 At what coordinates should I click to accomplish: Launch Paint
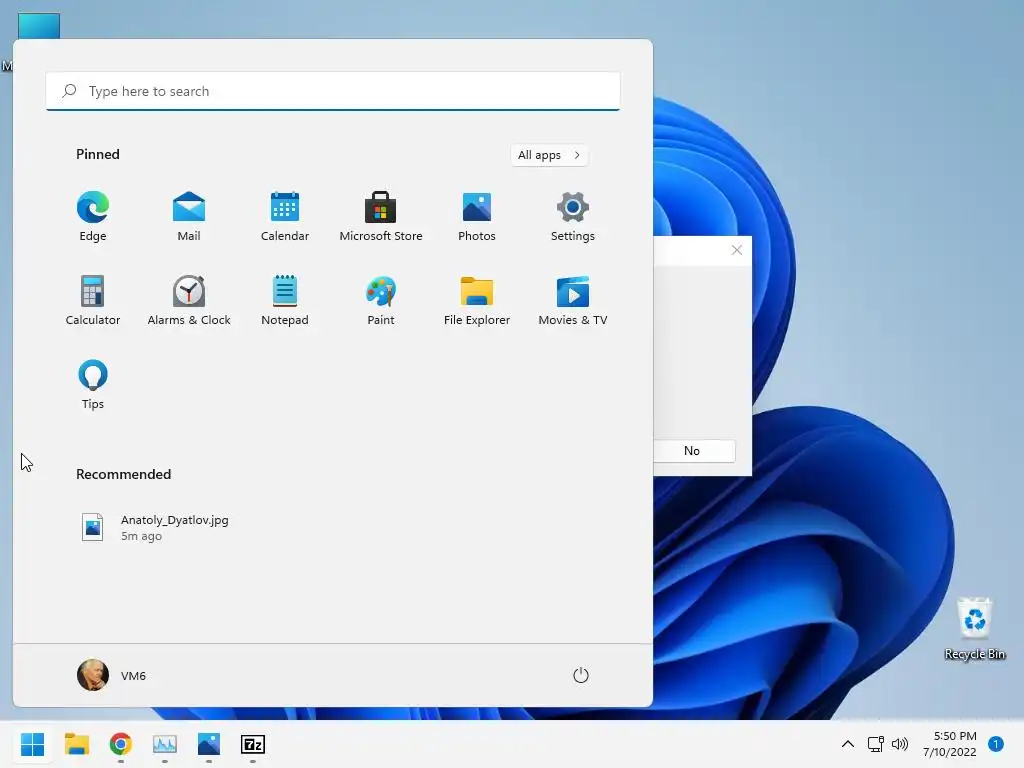(381, 300)
